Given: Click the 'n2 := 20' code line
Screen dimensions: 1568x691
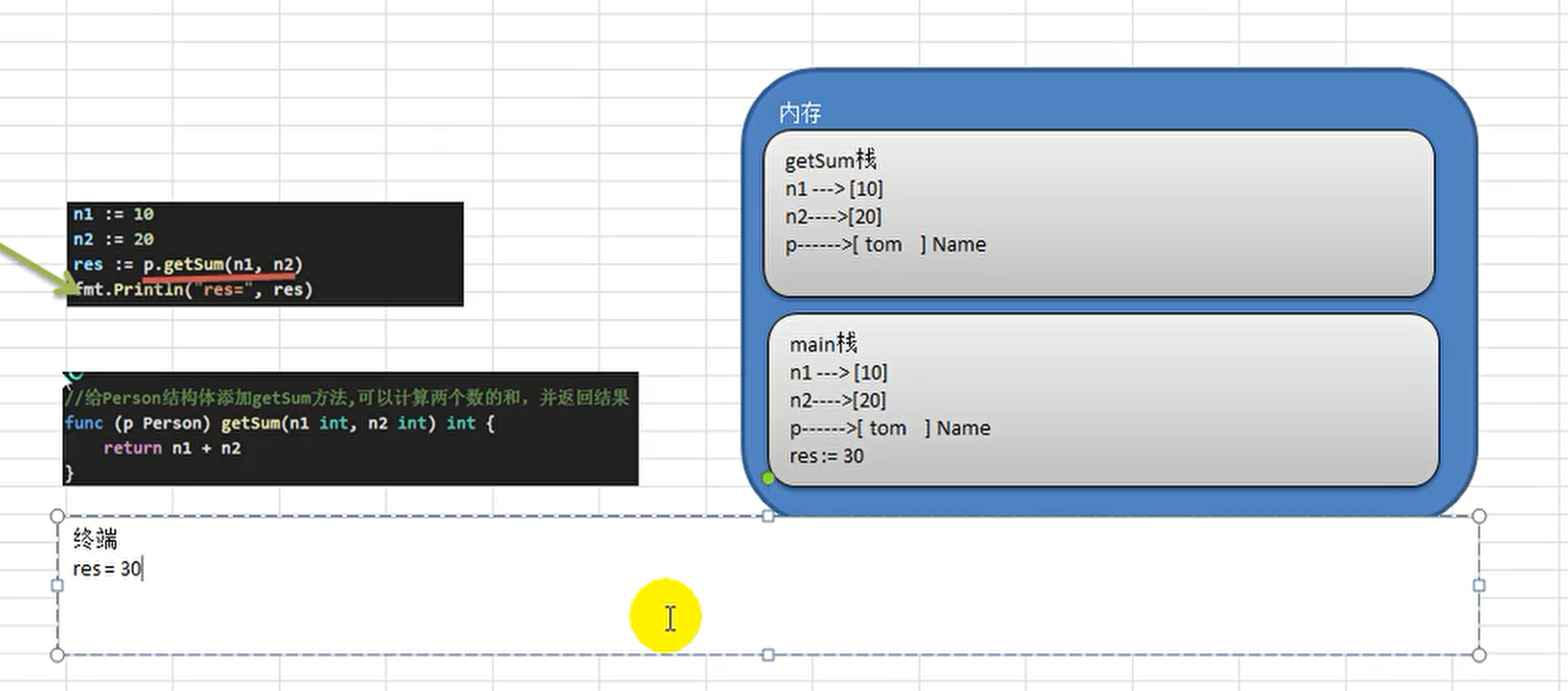Looking at the screenshot, I should (x=113, y=239).
